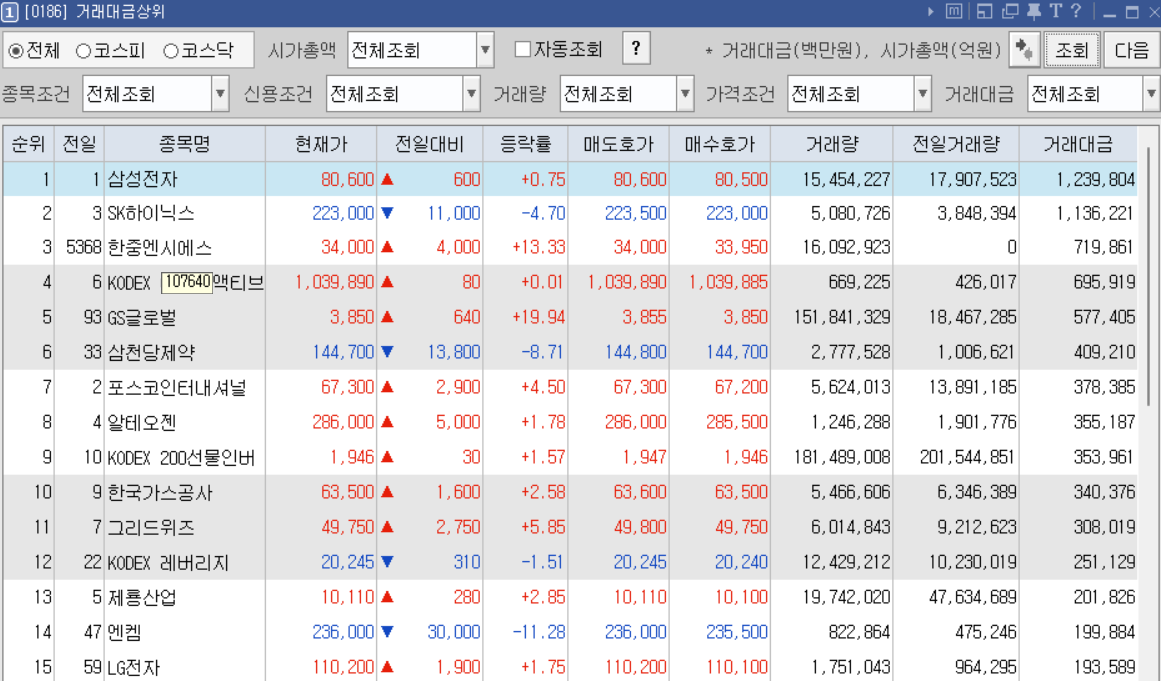Sort by the 전일거래량 column header
The height and width of the screenshot is (681, 1161).
pos(956,144)
